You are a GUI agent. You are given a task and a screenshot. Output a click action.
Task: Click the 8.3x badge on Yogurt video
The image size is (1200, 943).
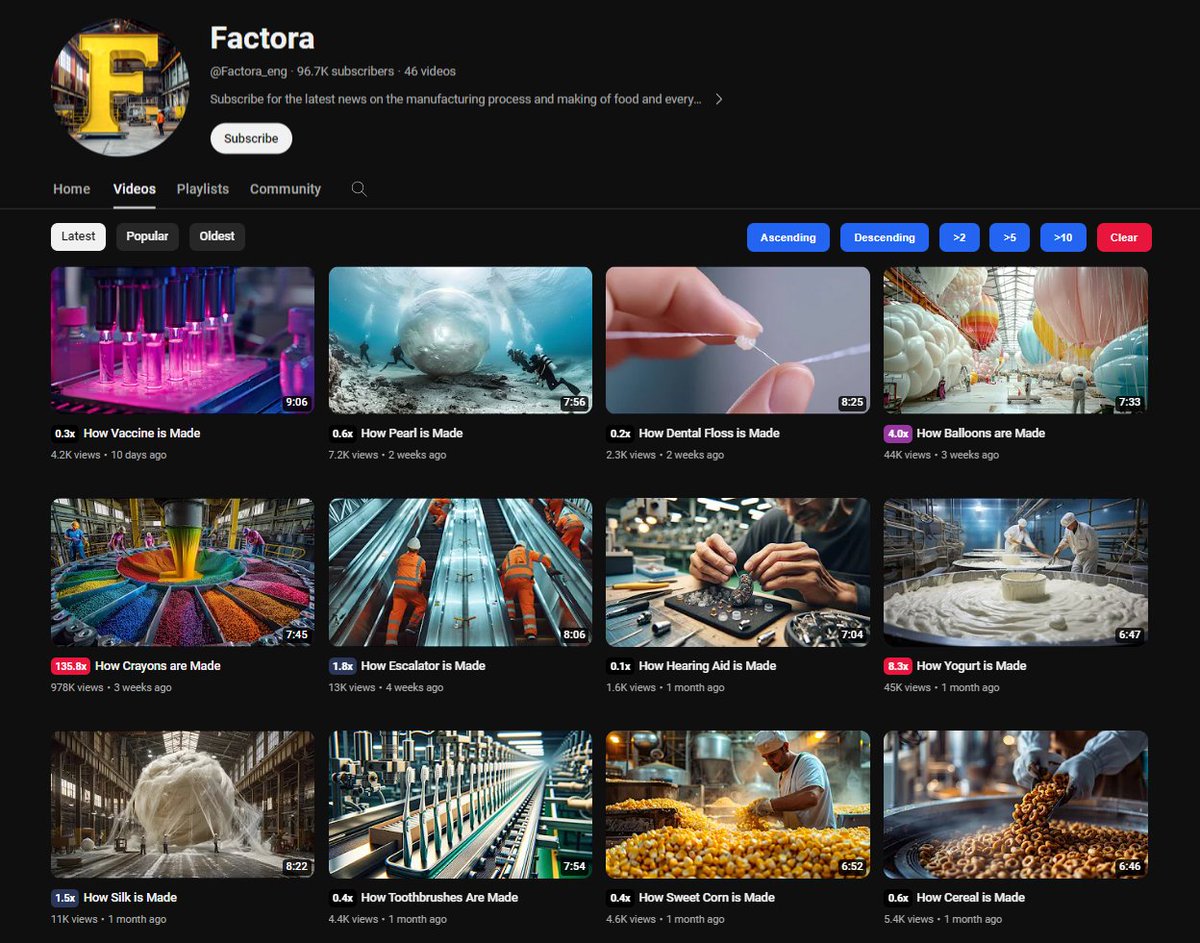[x=898, y=665]
